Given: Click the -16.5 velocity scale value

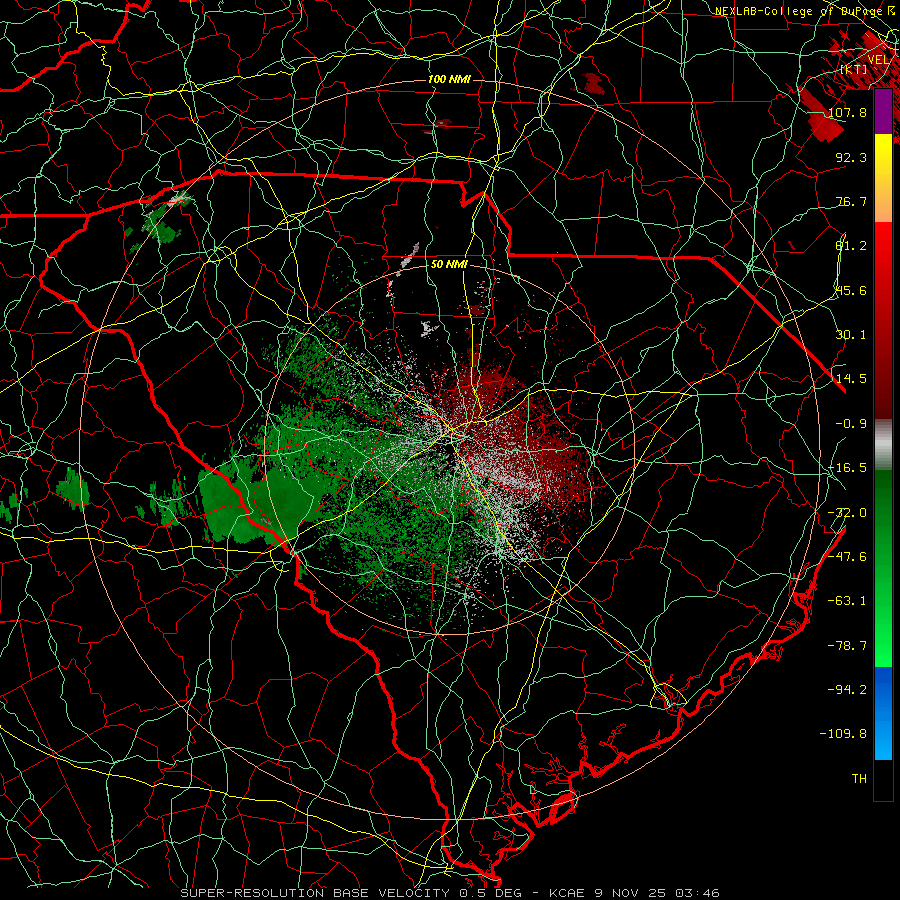Looking at the screenshot, I should click(847, 468).
